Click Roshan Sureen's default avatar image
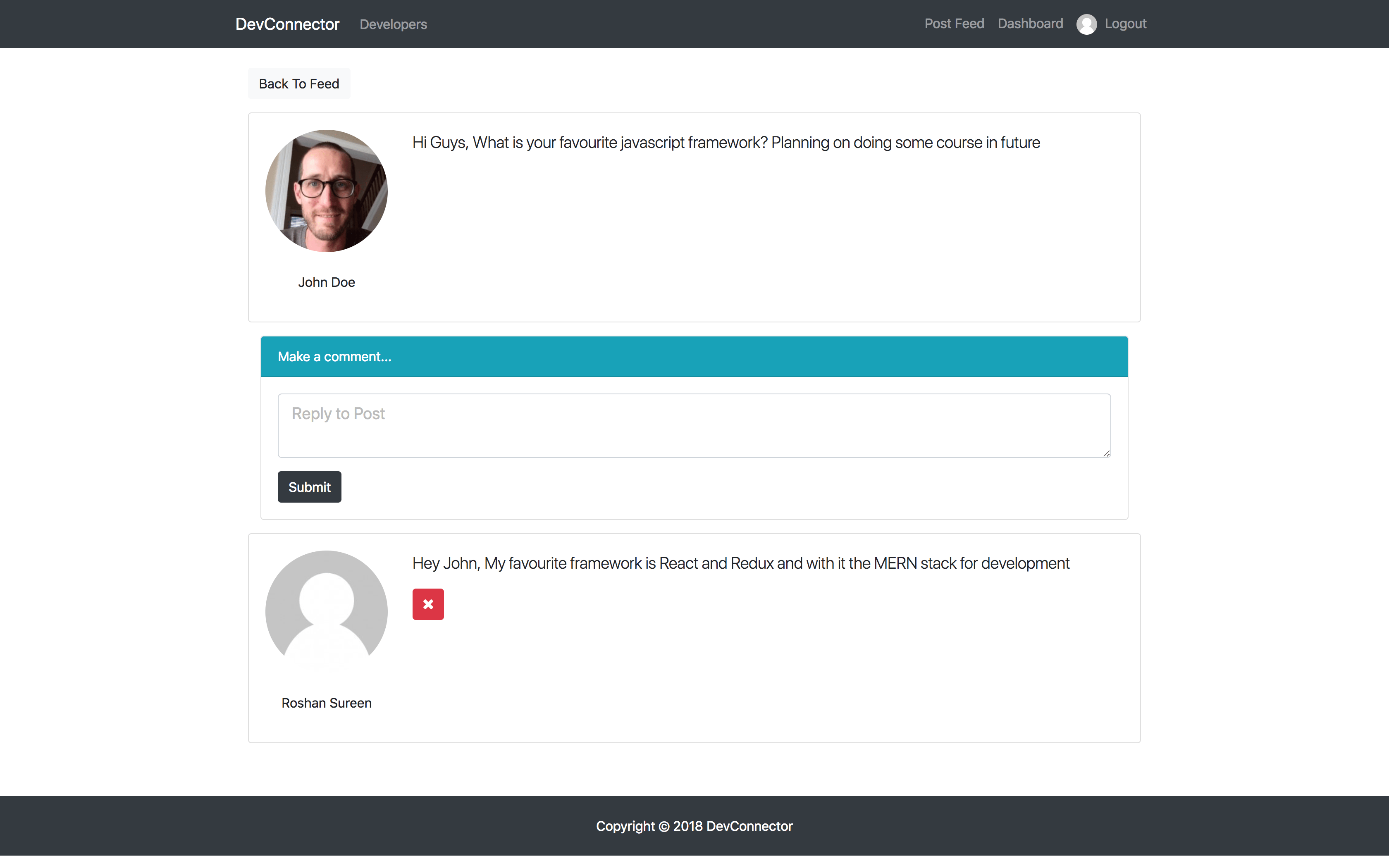Image resolution: width=1389 pixels, height=868 pixels. tap(326, 611)
